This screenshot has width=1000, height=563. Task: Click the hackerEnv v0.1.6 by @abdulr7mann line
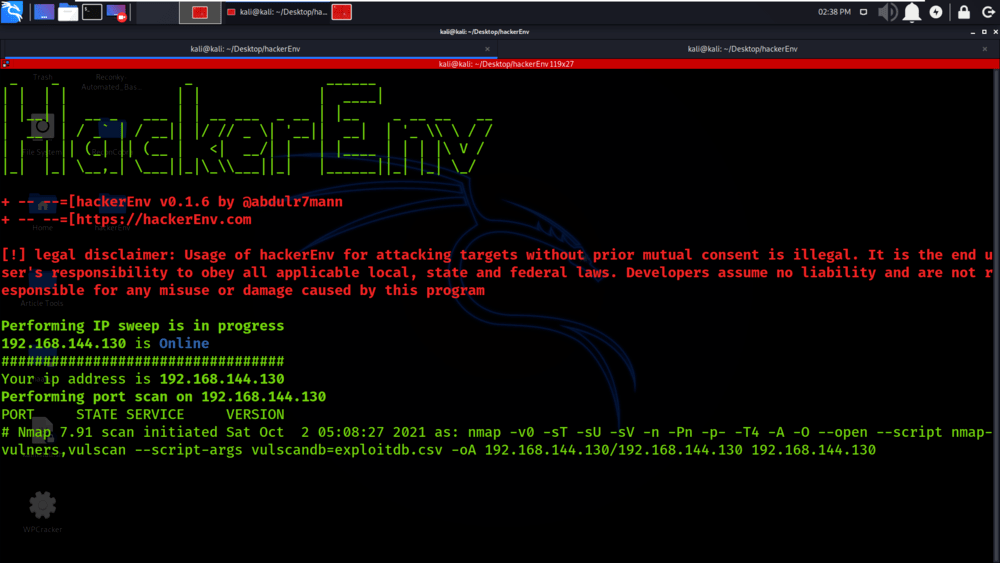pos(172,201)
